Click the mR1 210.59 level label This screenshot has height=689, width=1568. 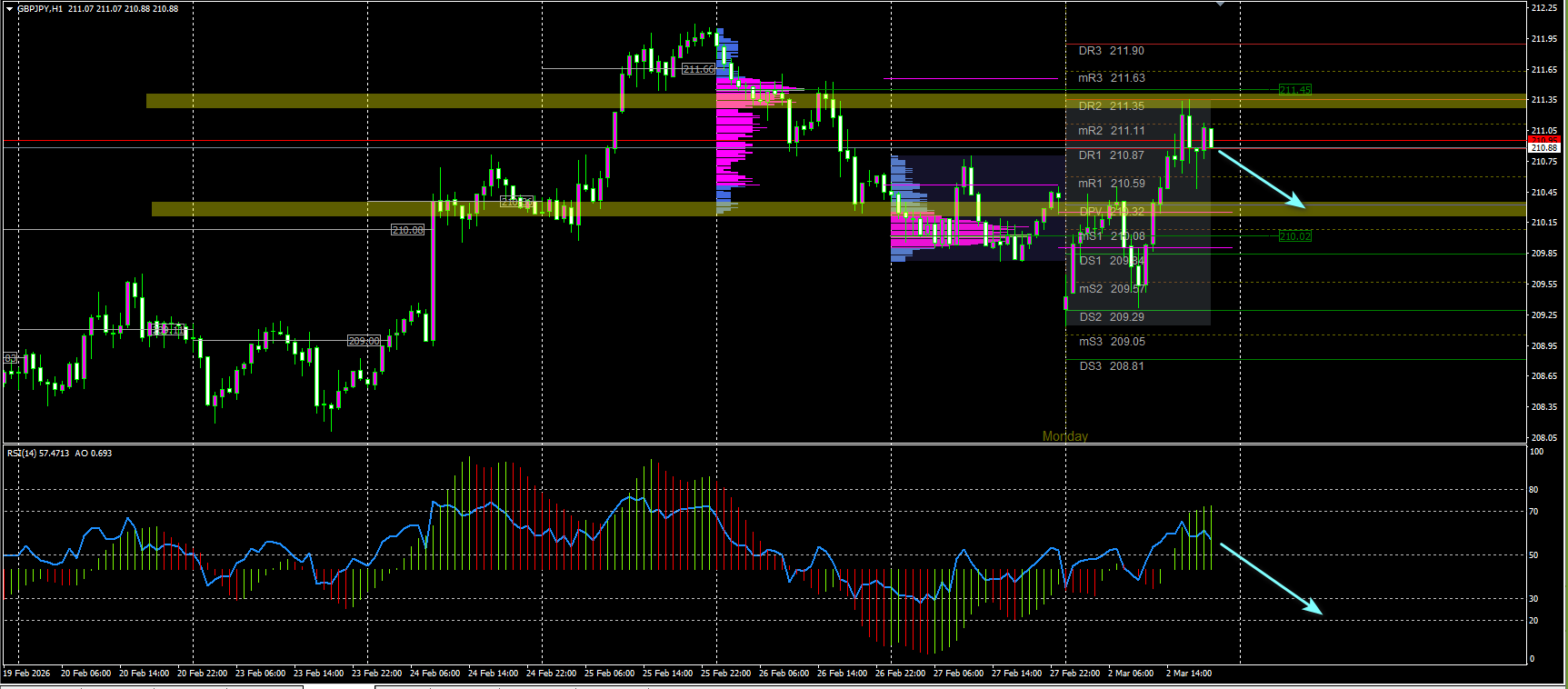pos(1112,184)
